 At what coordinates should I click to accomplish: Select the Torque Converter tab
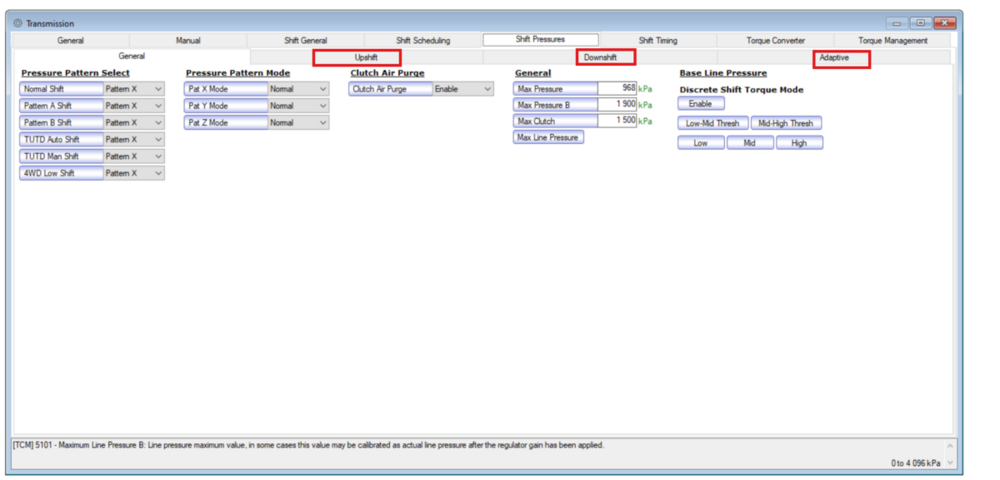tap(775, 41)
